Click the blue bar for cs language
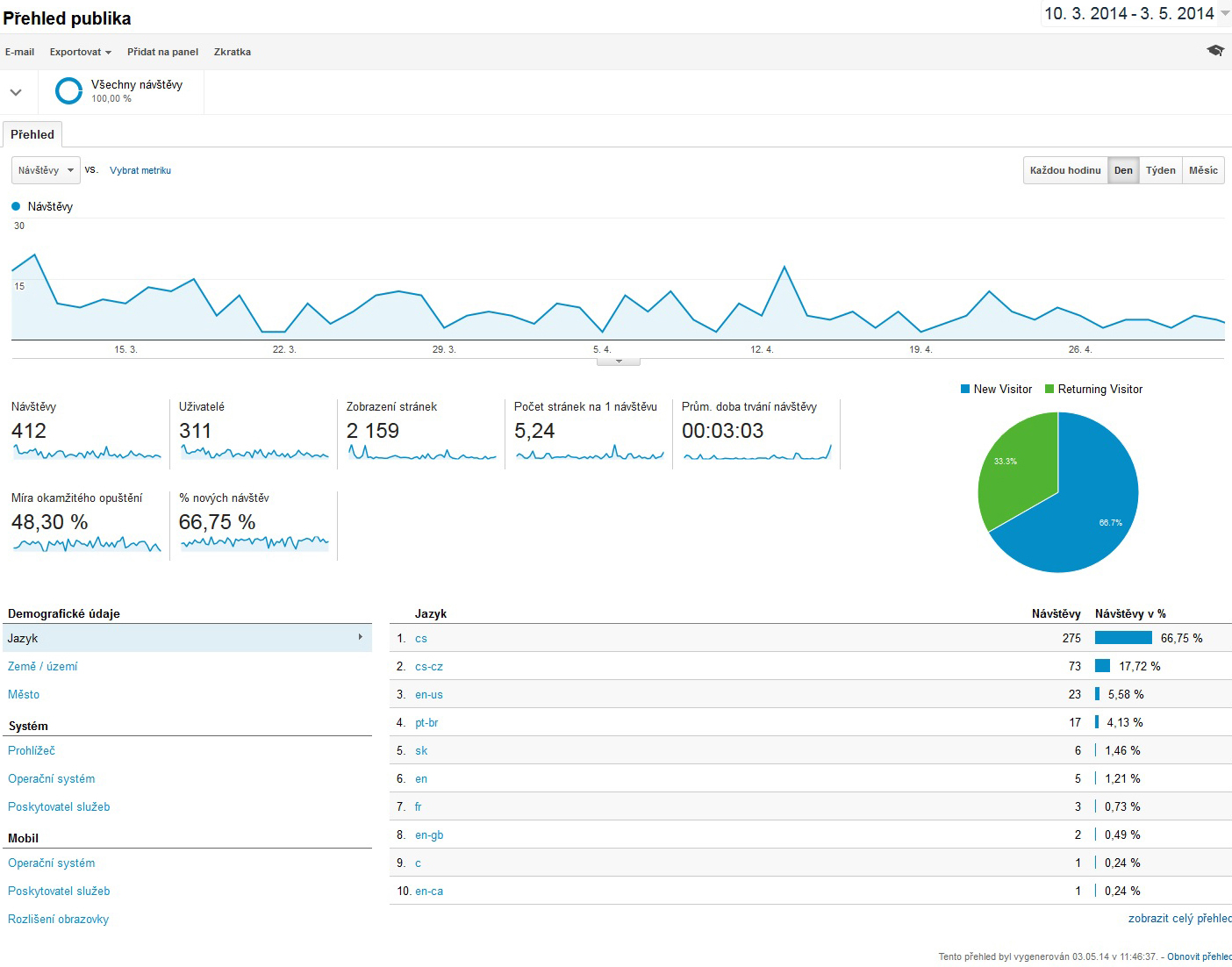This screenshot has width=1232, height=967. point(1123,638)
